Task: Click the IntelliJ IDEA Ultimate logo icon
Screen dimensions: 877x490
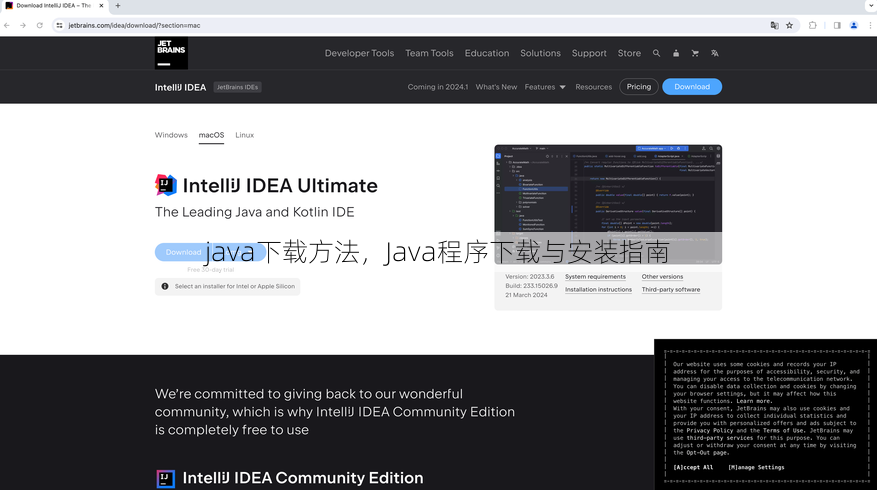Action: [x=166, y=185]
